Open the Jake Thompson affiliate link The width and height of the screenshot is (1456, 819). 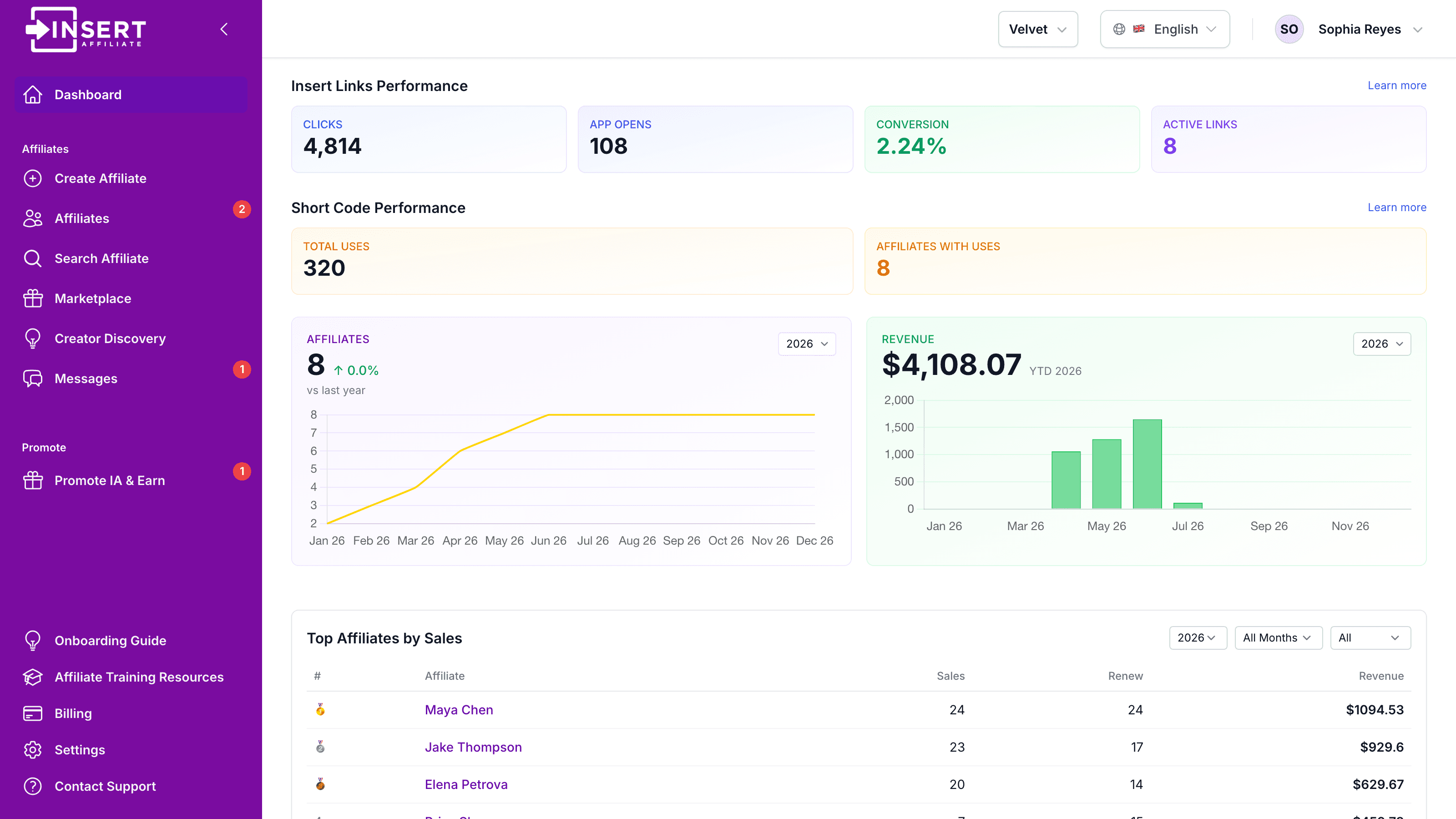(x=473, y=747)
